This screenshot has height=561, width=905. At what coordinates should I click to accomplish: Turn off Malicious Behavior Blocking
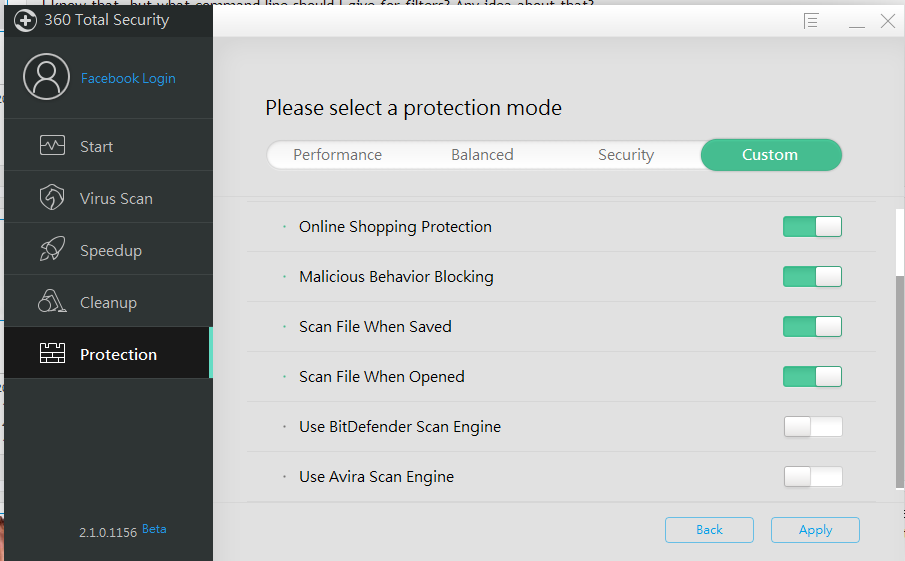[812, 277]
